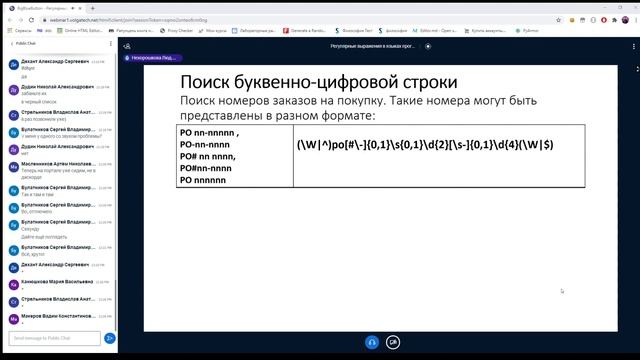Click the back arrow beside Public Chat
This screenshot has width=640, height=360.
(12, 43)
